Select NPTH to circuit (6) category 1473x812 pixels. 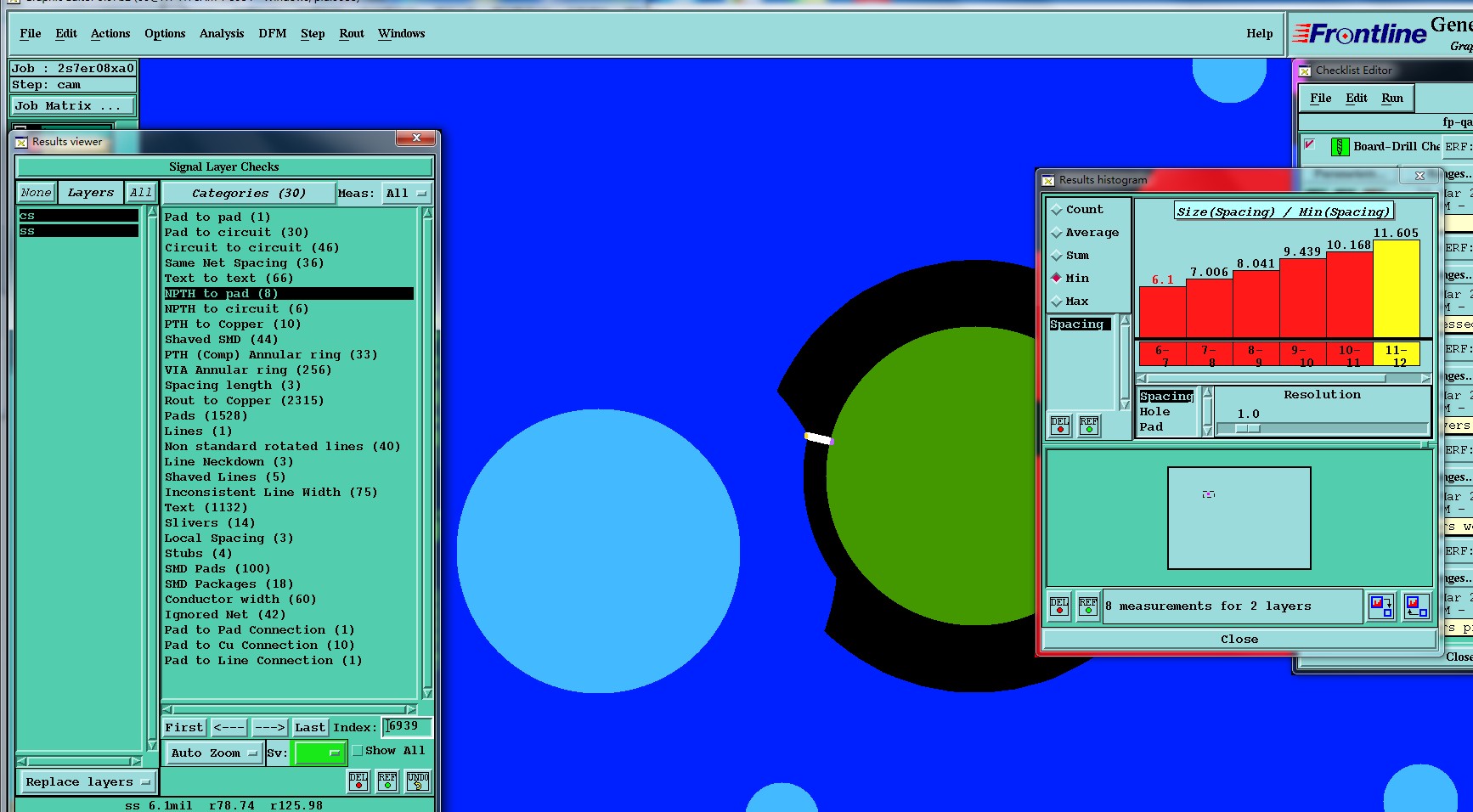(237, 309)
